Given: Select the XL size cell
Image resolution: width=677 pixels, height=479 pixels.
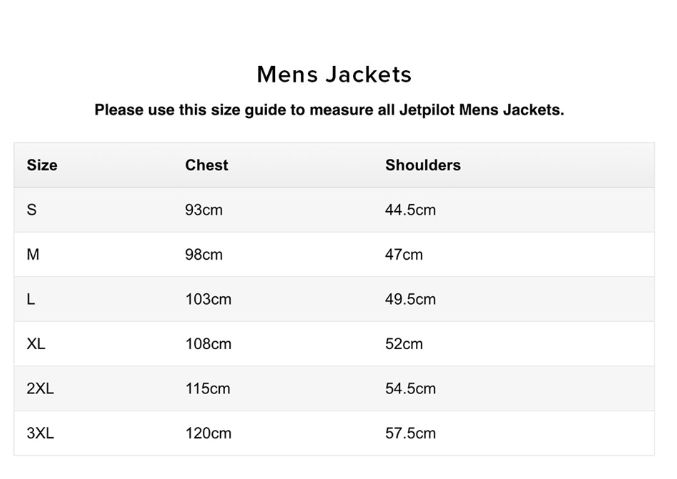Looking at the screenshot, I should pos(36,344).
